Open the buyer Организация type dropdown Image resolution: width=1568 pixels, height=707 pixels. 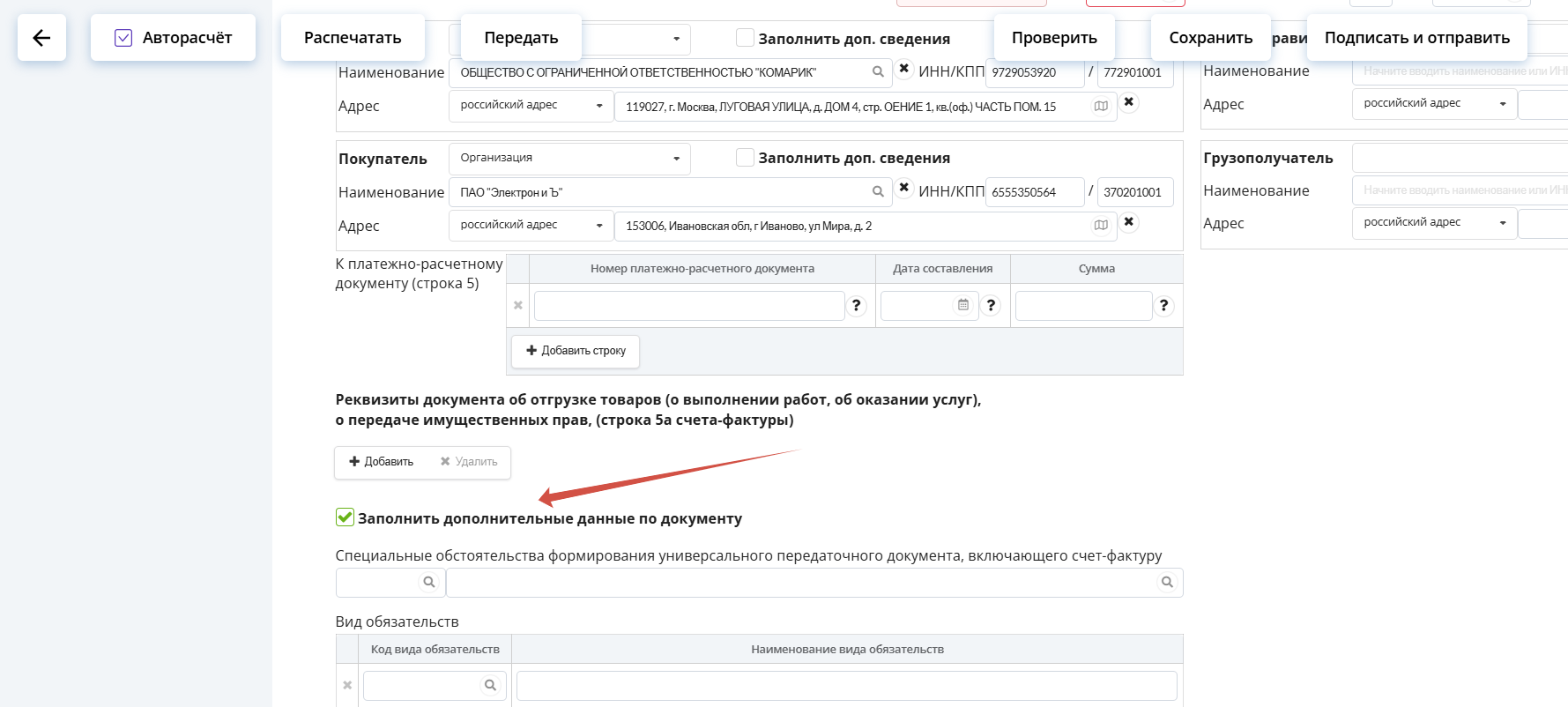(x=569, y=159)
